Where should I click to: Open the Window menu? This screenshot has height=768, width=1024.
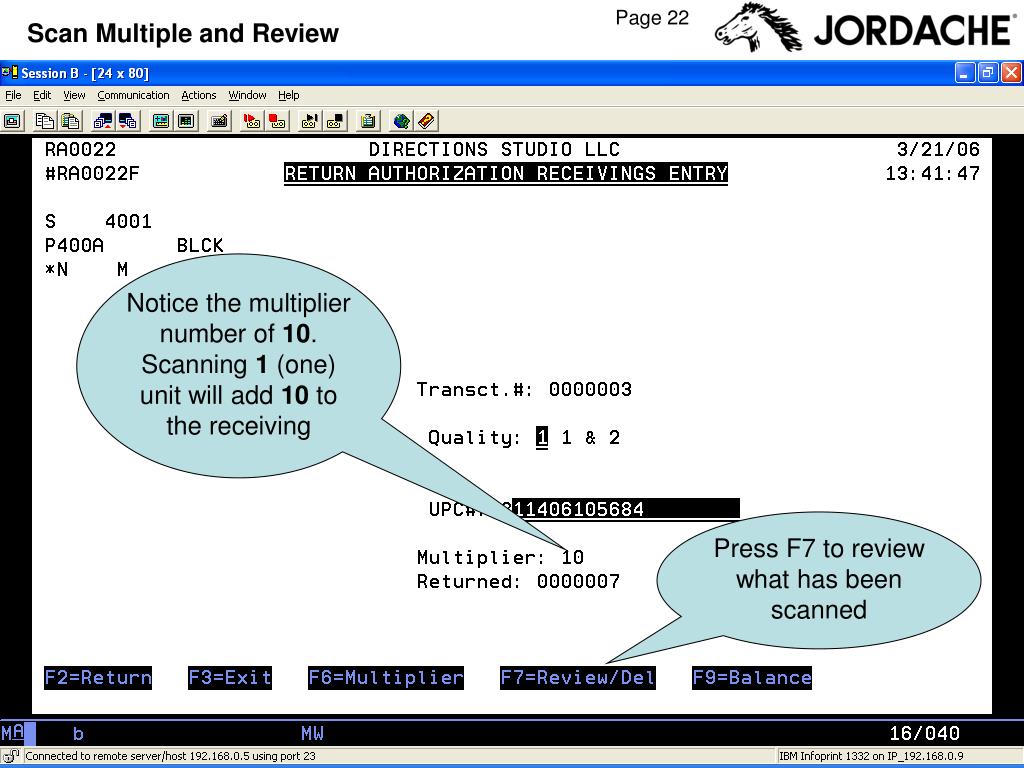point(247,95)
